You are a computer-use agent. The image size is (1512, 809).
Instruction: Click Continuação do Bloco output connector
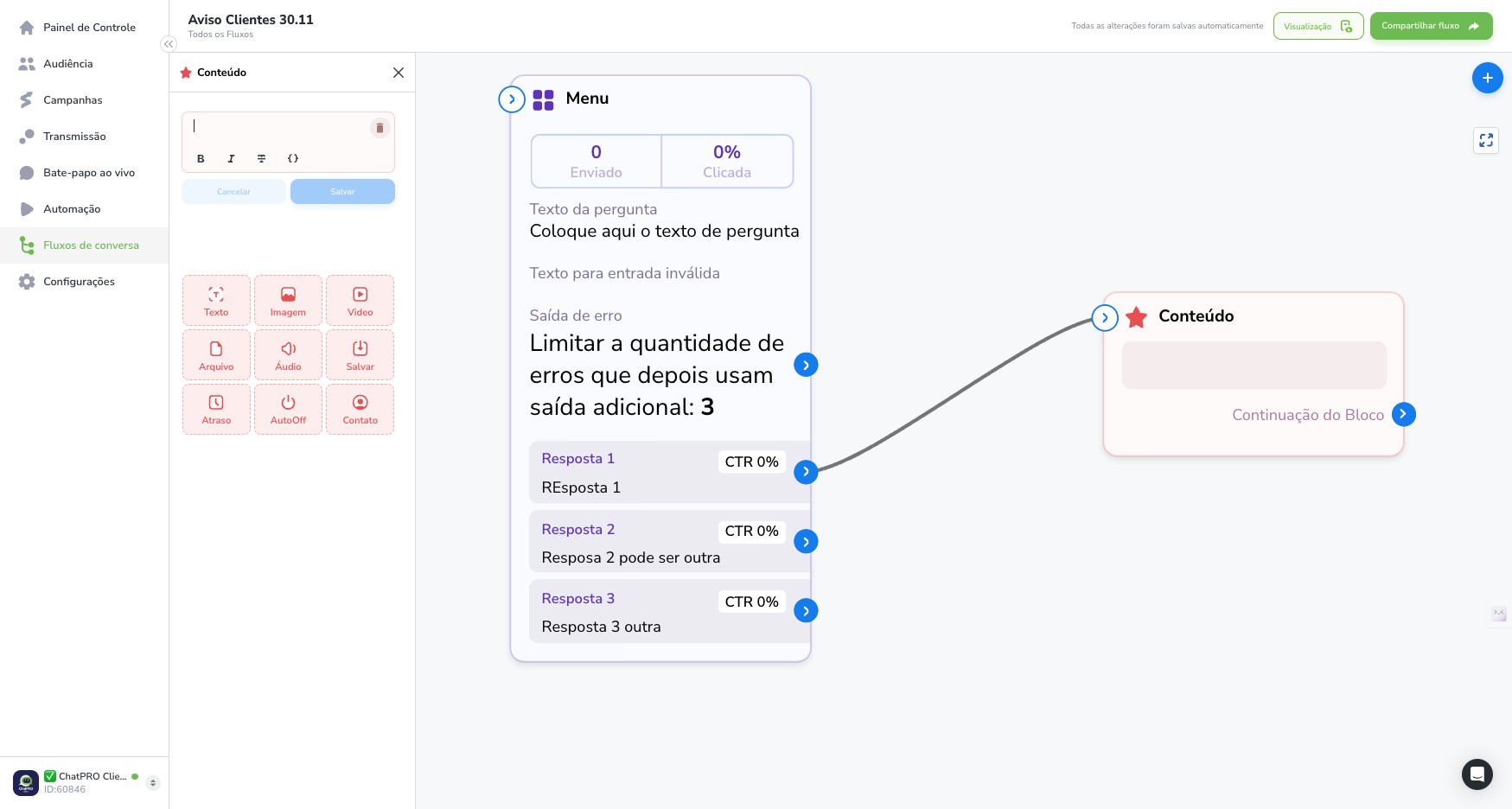[x=1403, y=415]
